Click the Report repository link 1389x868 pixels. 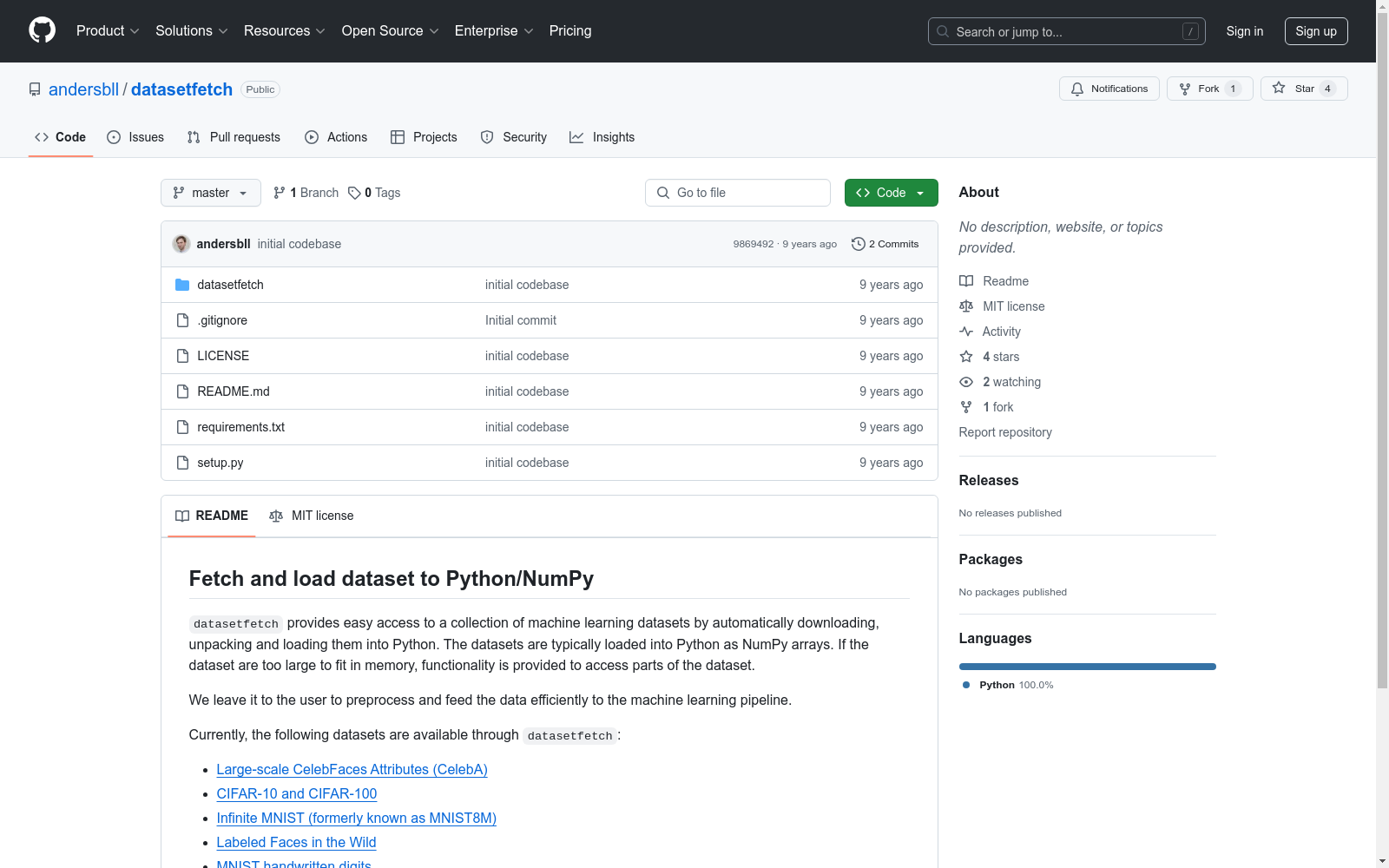click(x=1005, y=432)
